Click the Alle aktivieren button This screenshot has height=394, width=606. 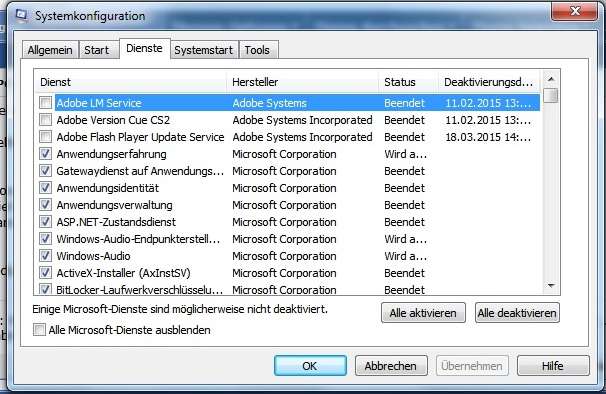[423, 313]
